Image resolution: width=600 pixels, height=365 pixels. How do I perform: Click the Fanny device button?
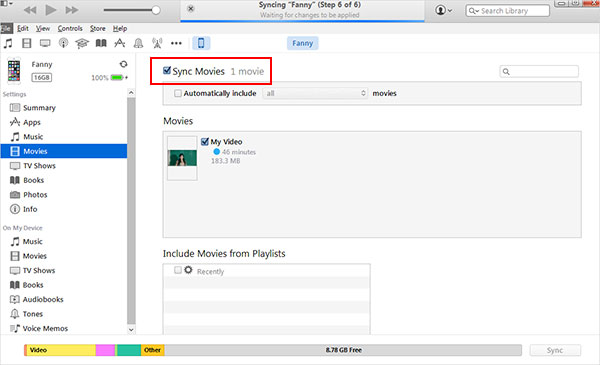click(x=302, y=43)
